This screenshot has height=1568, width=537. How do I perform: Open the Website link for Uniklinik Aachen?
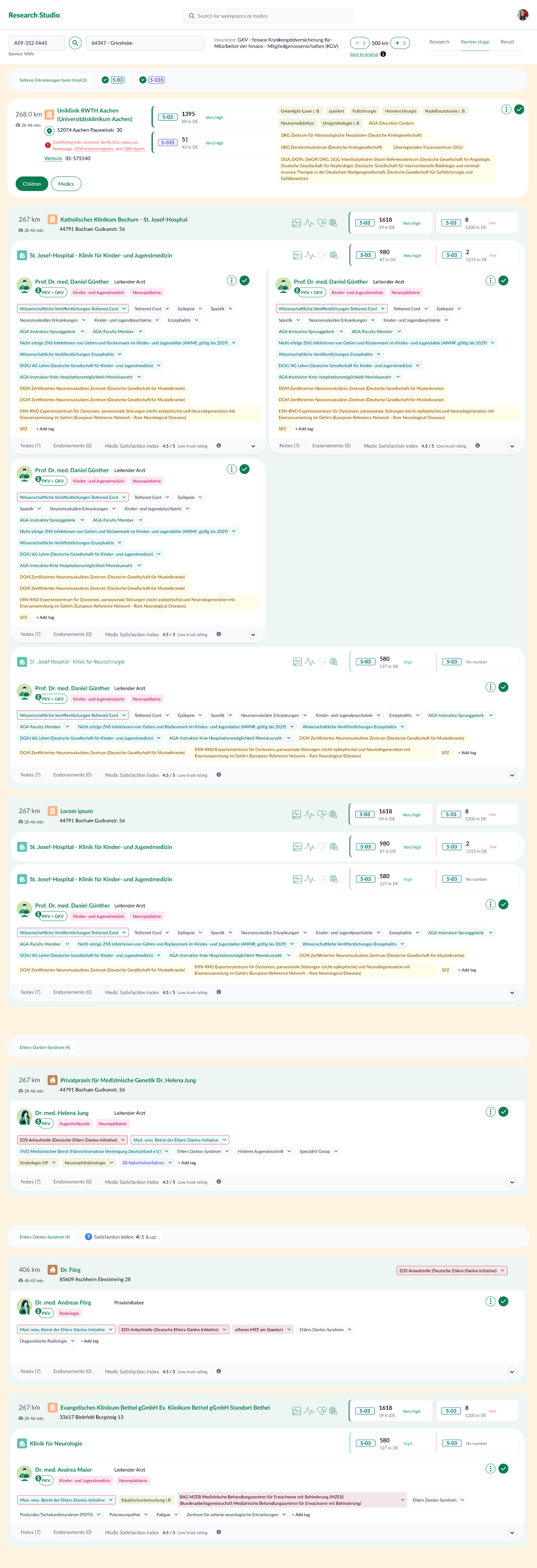[53, 158]
